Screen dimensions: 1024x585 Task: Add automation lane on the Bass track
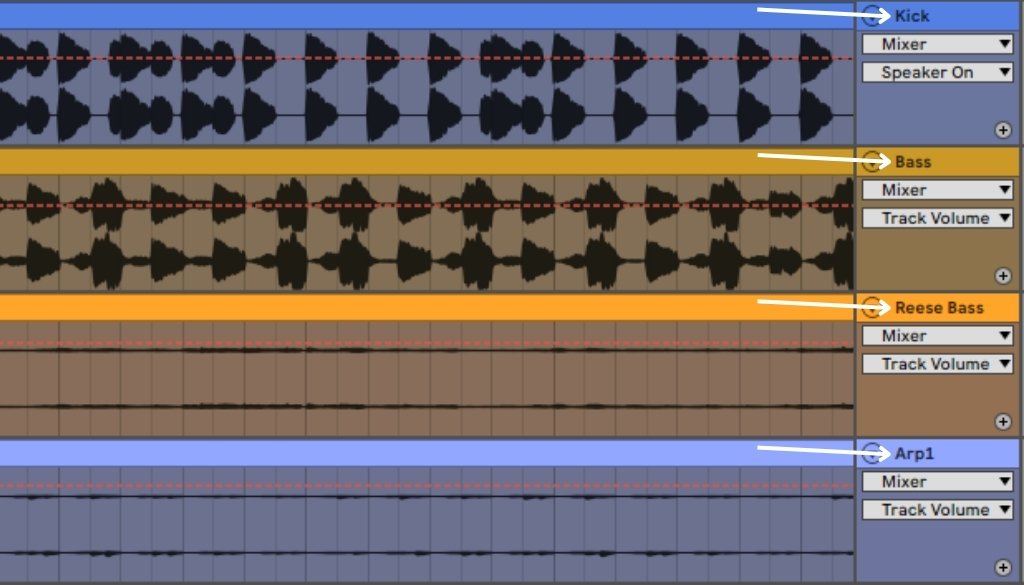tap(1003, 276)
